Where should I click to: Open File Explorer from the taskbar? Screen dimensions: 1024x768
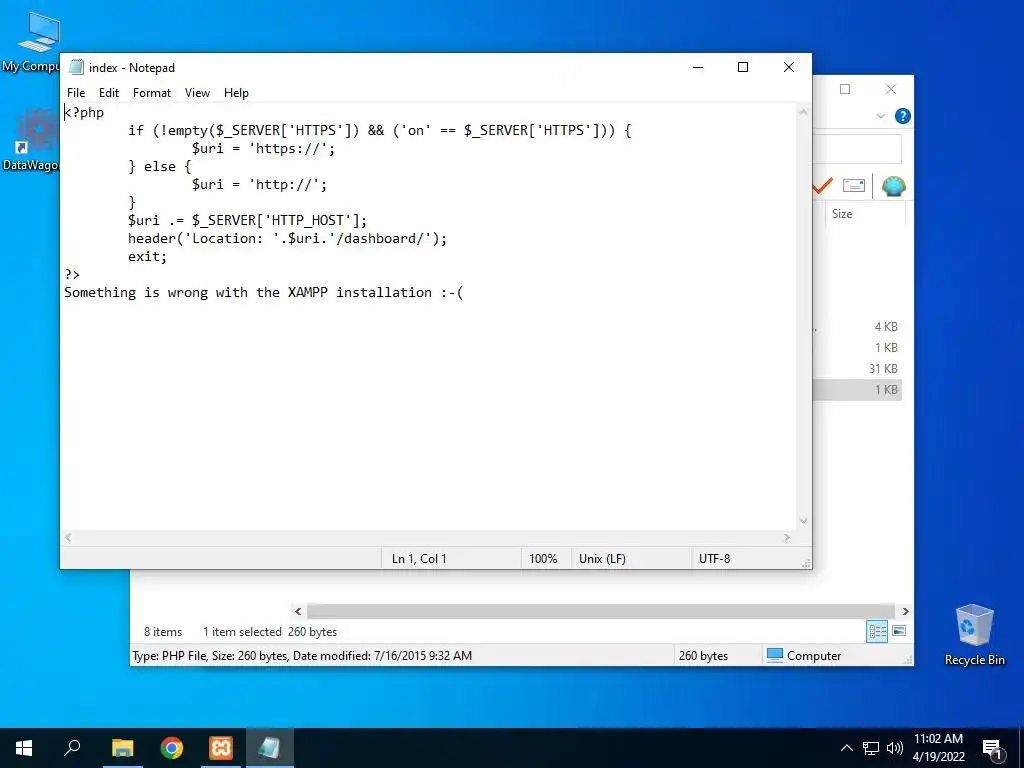[122, 748]
